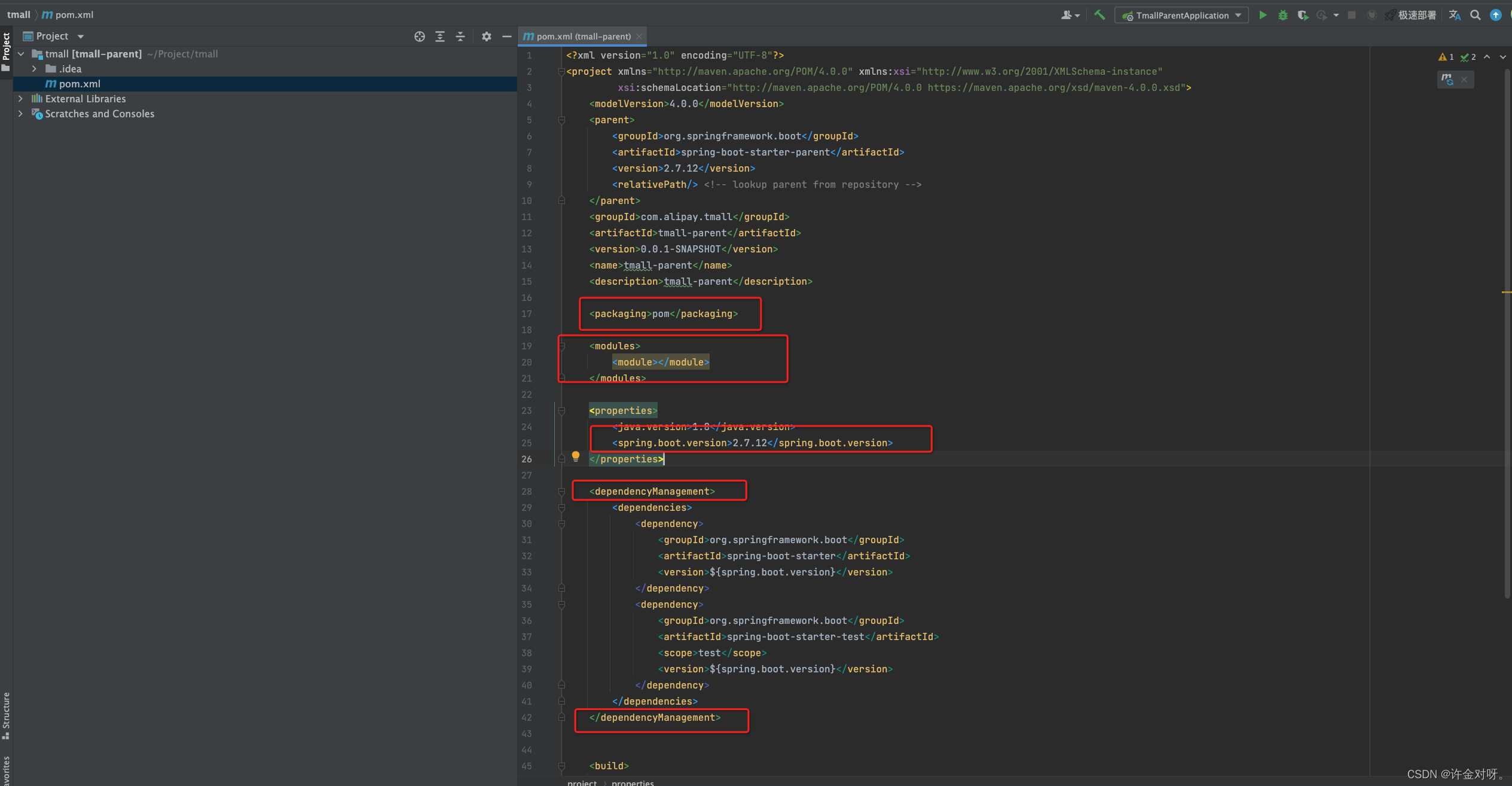The height and width of the screenshot is (786, 1512).
Task: Click the translate icon in the toolbar
Action: point(1455,15)
